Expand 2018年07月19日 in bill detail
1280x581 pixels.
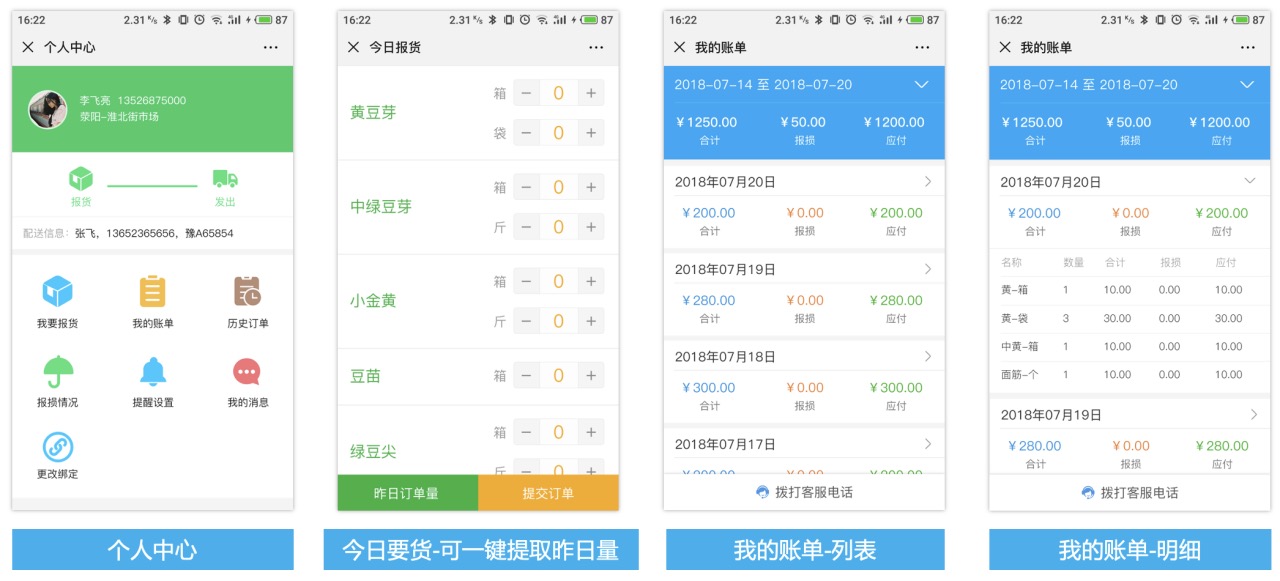click(1130, 414)
